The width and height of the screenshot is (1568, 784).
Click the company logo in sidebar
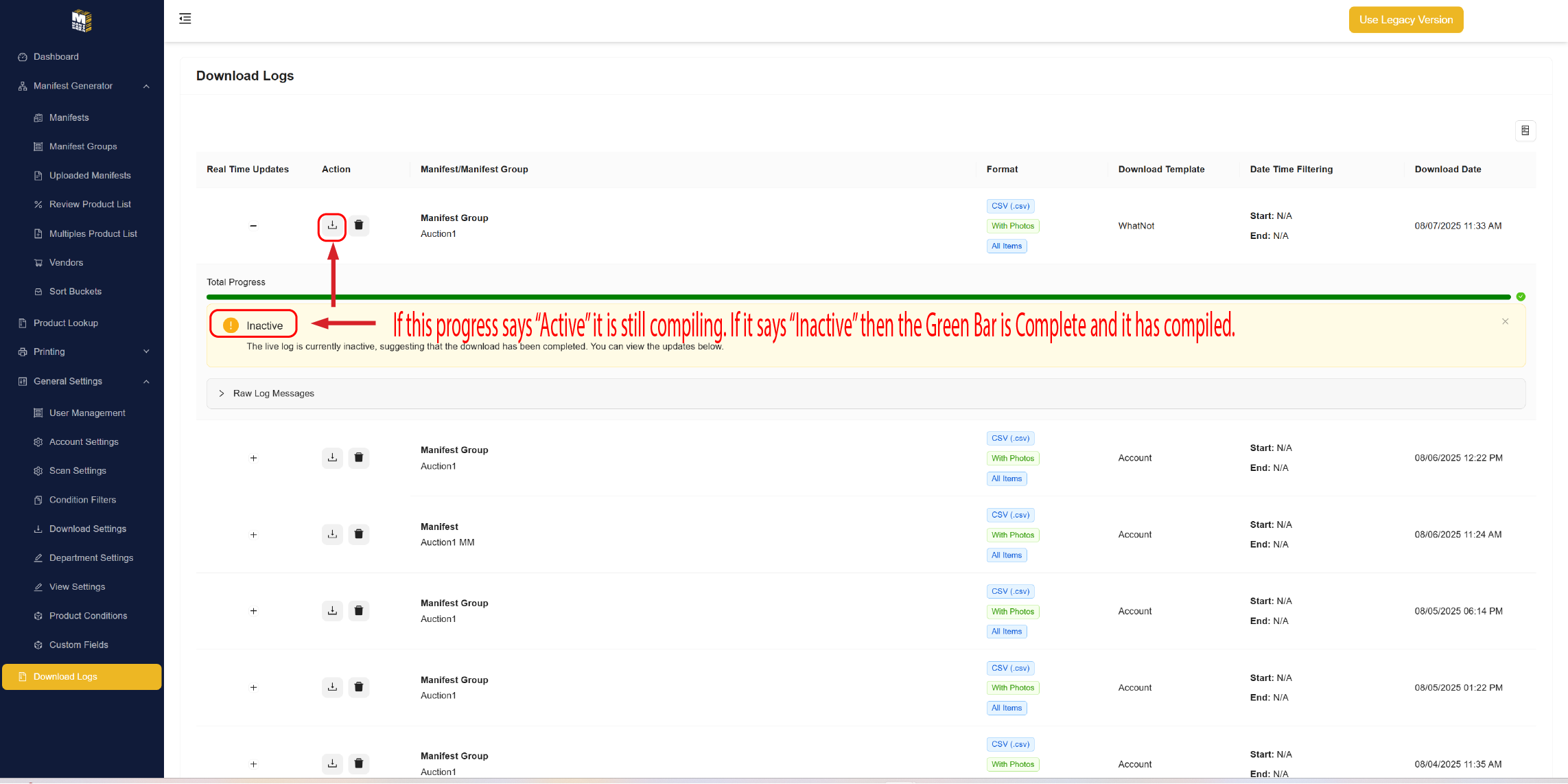click(82, 21)
